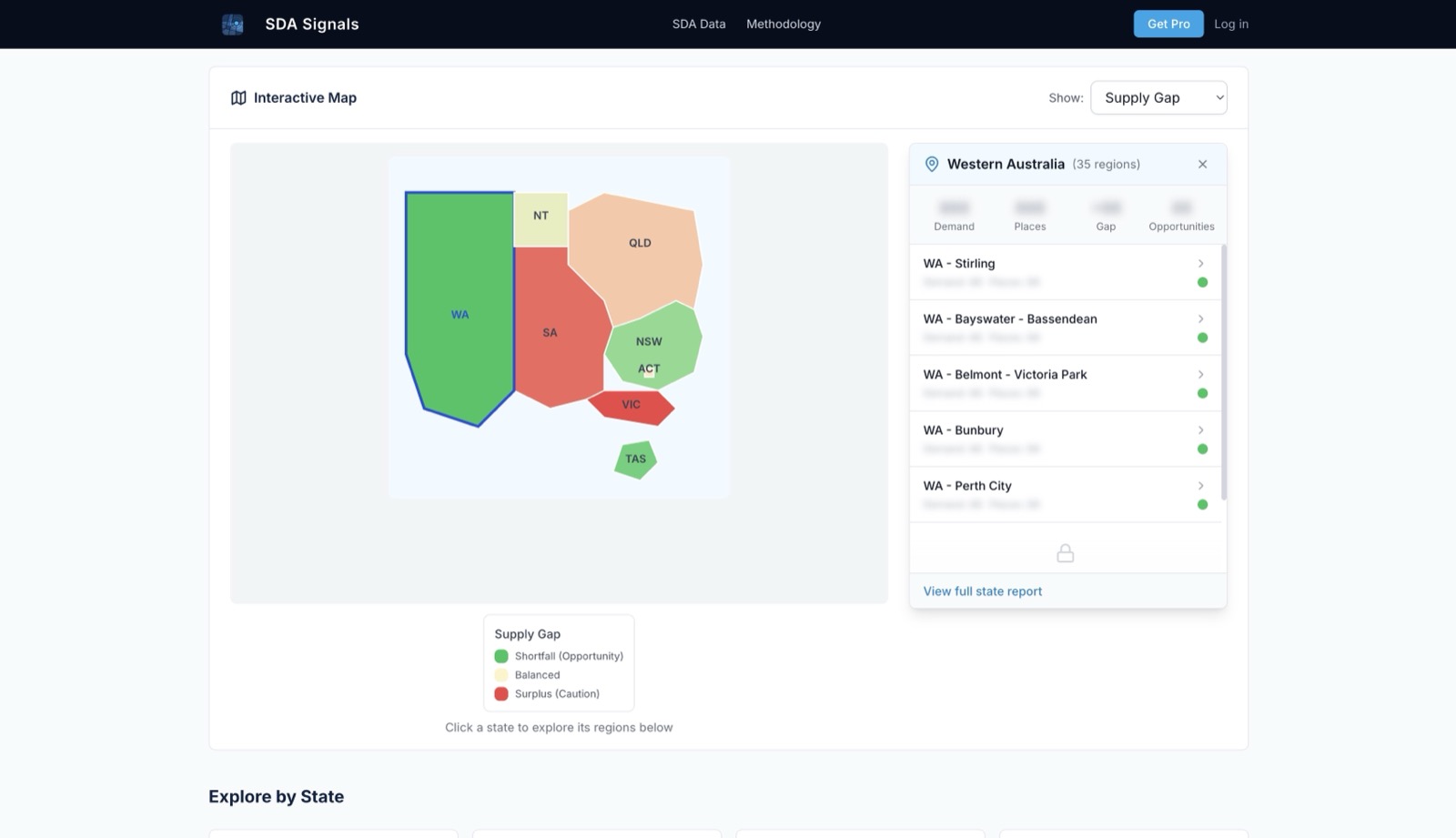Image resolution: width=1456 pixels, height=838 pixels.
Task: Expand WA - Belmont - Victoria Park chevron
Action: pos(1200,375)
